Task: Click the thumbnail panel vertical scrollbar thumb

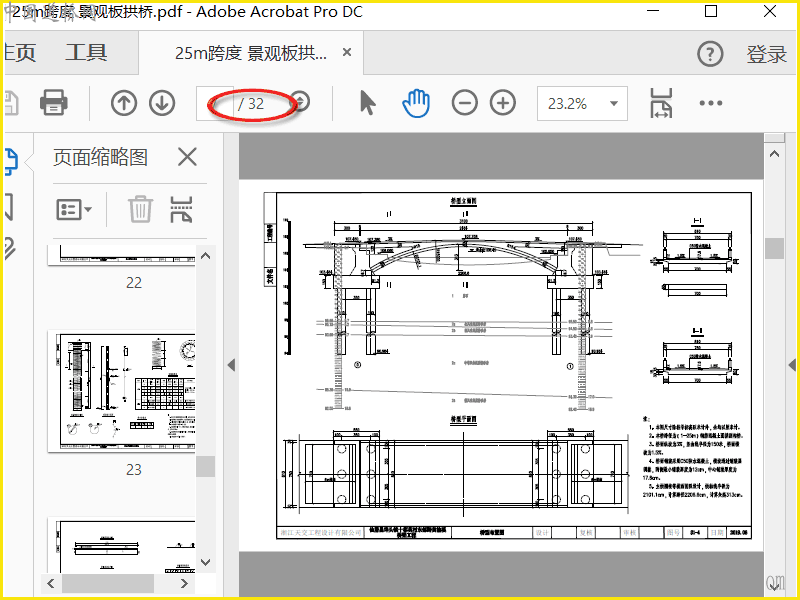Action: (206, 466)
